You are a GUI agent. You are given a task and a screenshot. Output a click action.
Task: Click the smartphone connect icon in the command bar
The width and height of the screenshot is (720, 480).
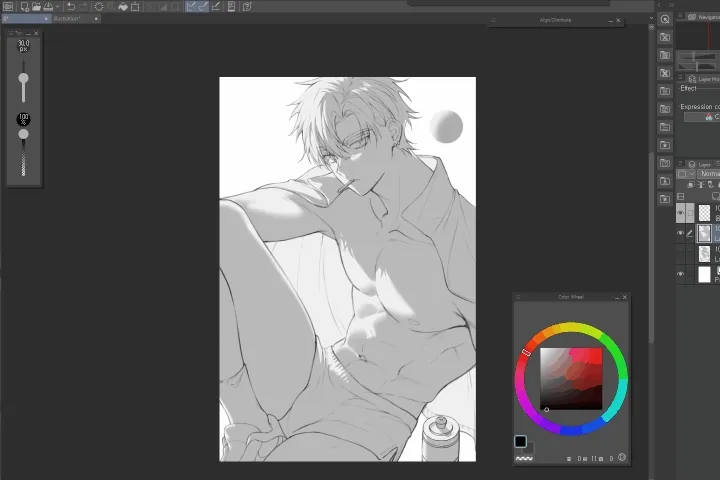tap(231, 6)
